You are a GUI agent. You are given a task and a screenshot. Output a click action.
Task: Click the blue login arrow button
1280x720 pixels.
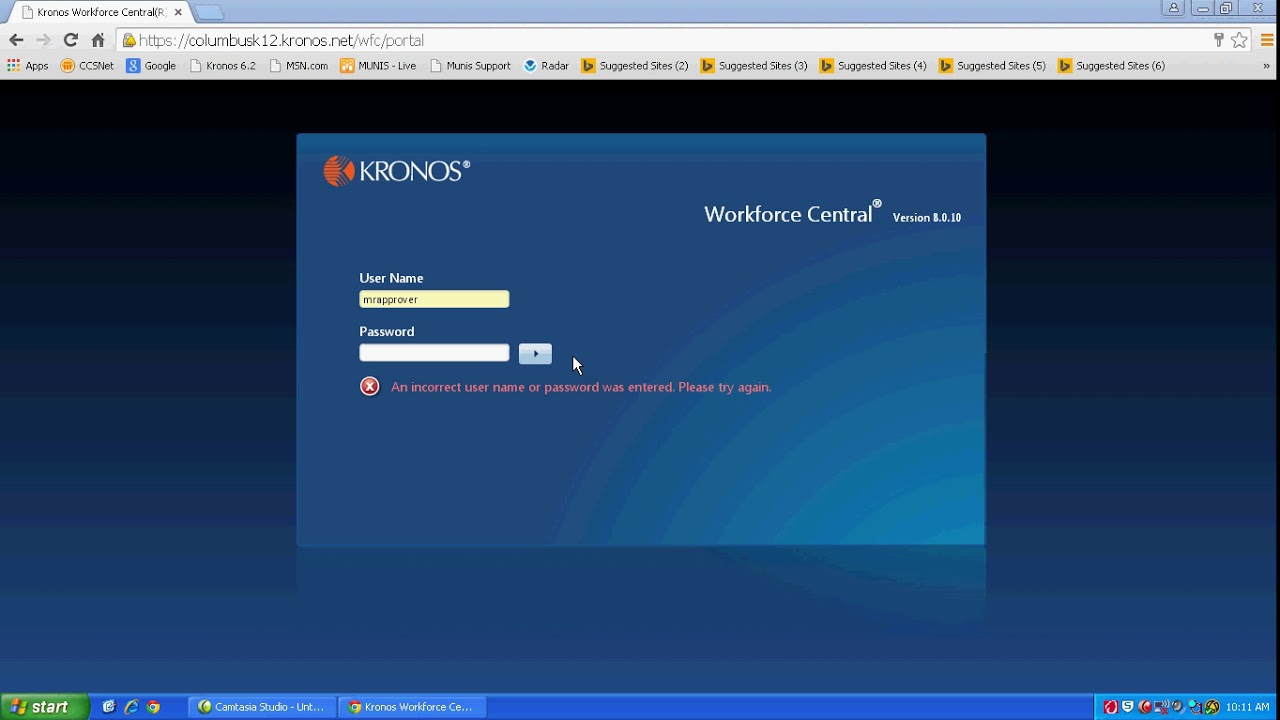[534, 353]
